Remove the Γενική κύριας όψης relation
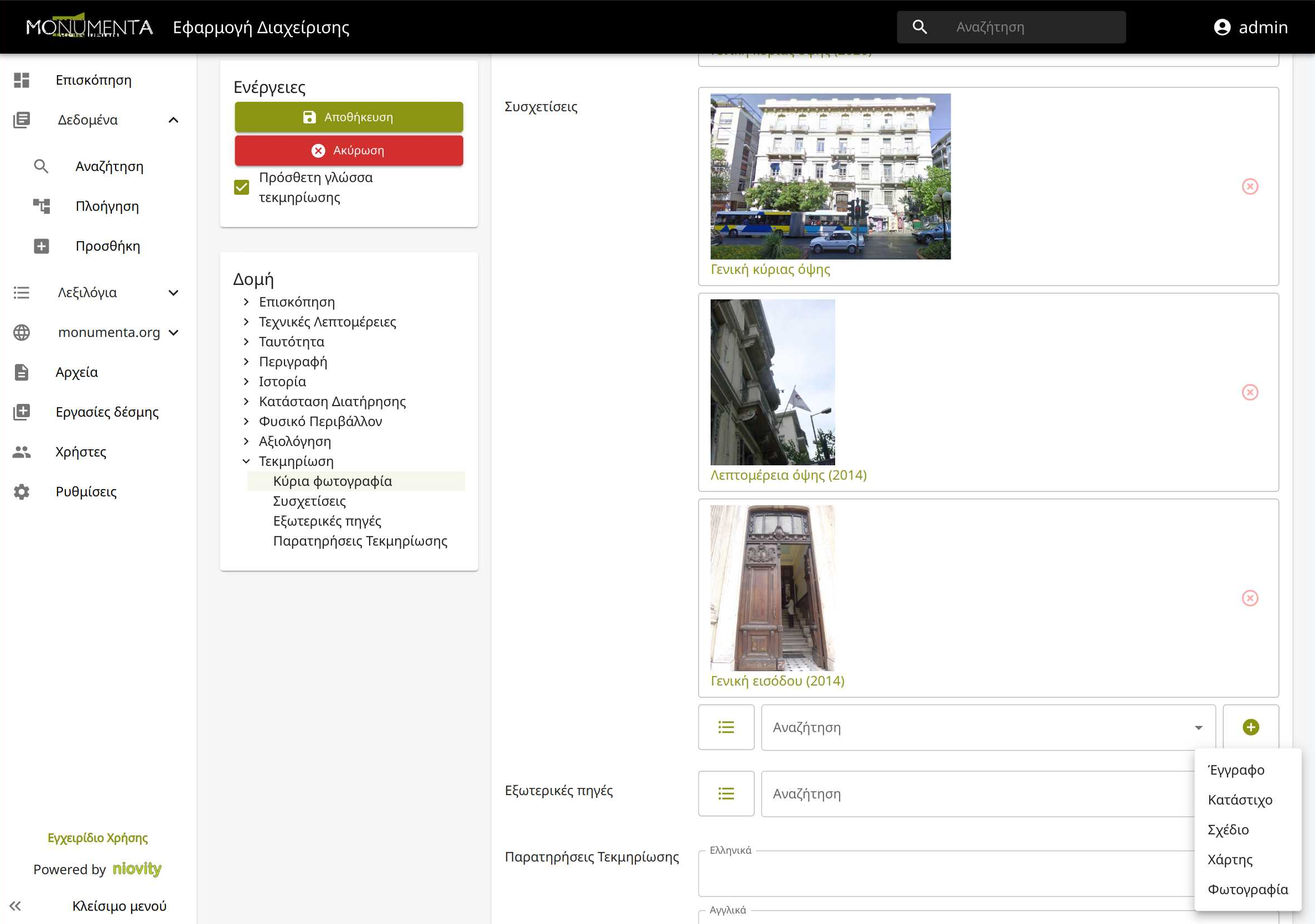 pyautogui.click(x=1250, y=186)
